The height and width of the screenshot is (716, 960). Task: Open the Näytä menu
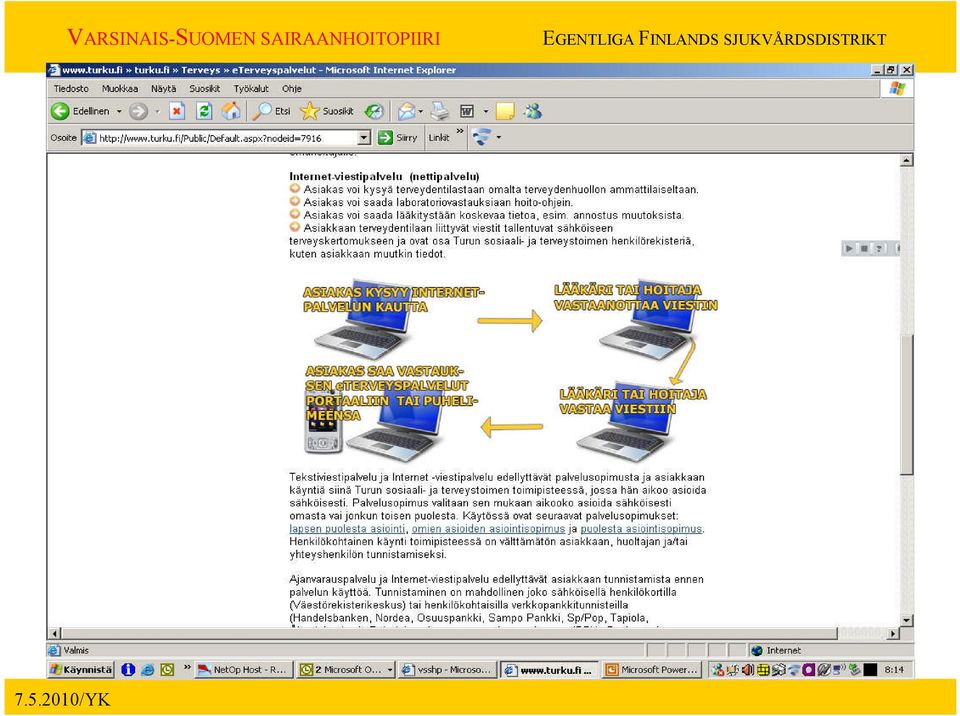point(163,89)
